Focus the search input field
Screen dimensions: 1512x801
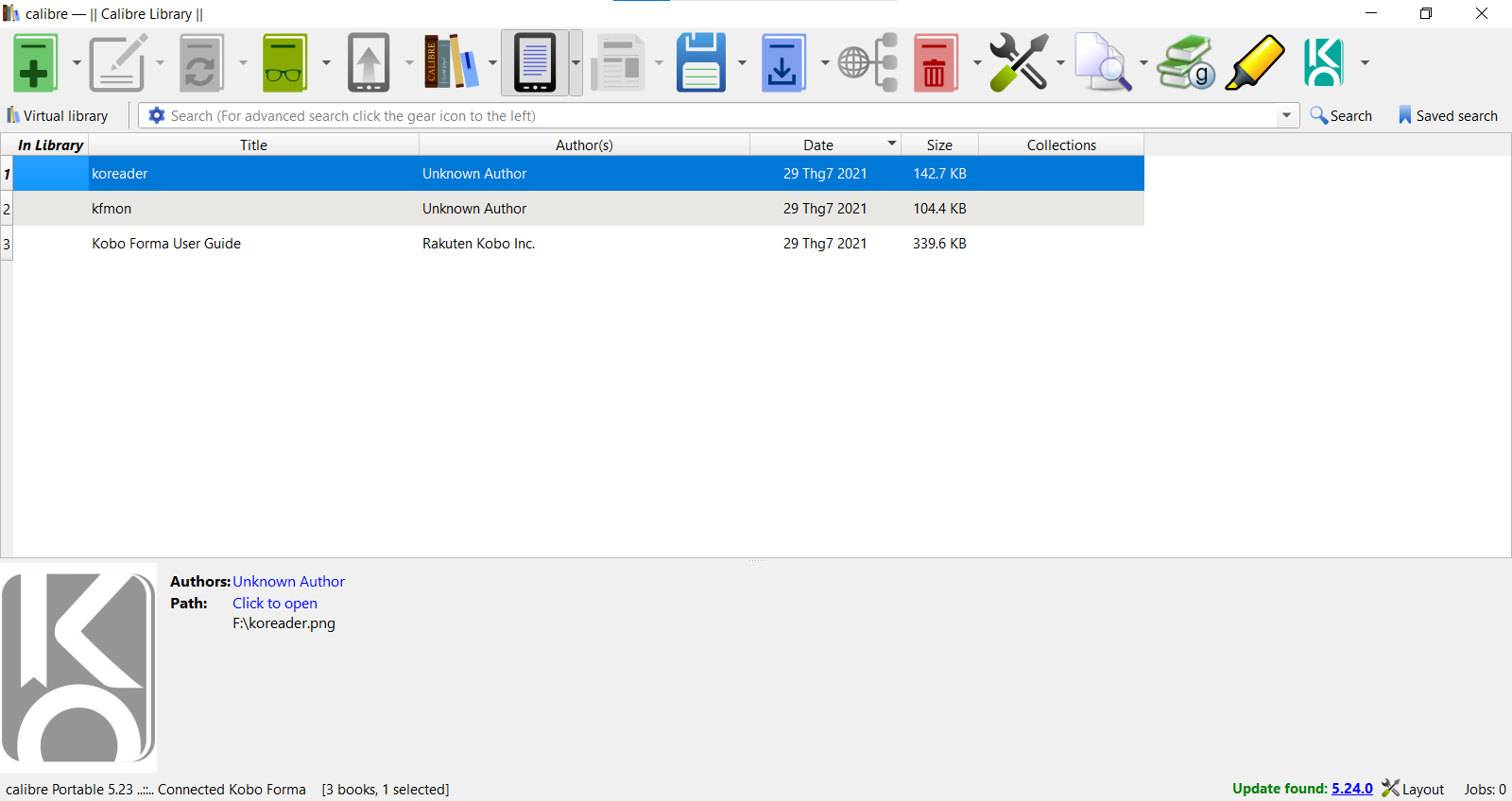pos(722,115)
